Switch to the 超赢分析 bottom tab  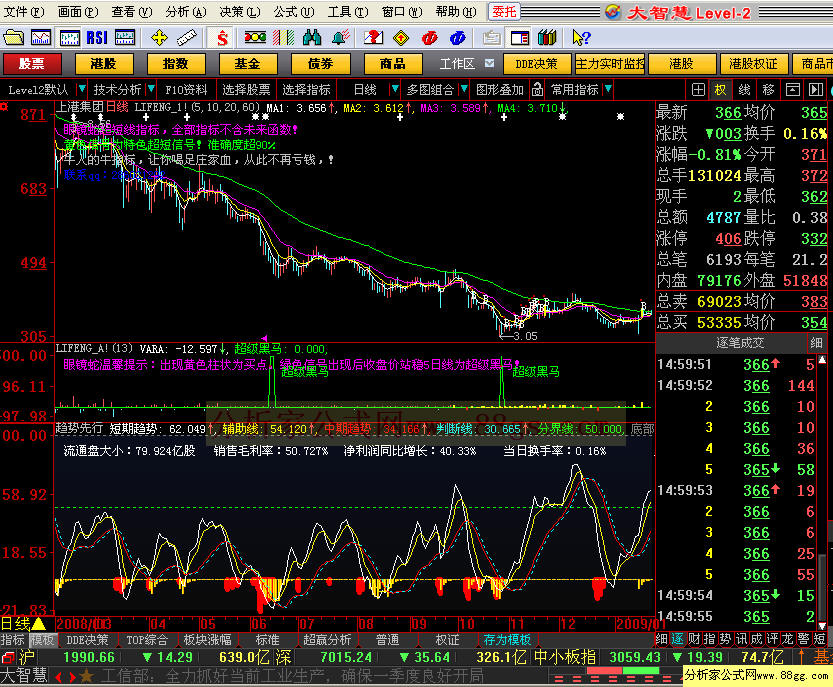327,640
